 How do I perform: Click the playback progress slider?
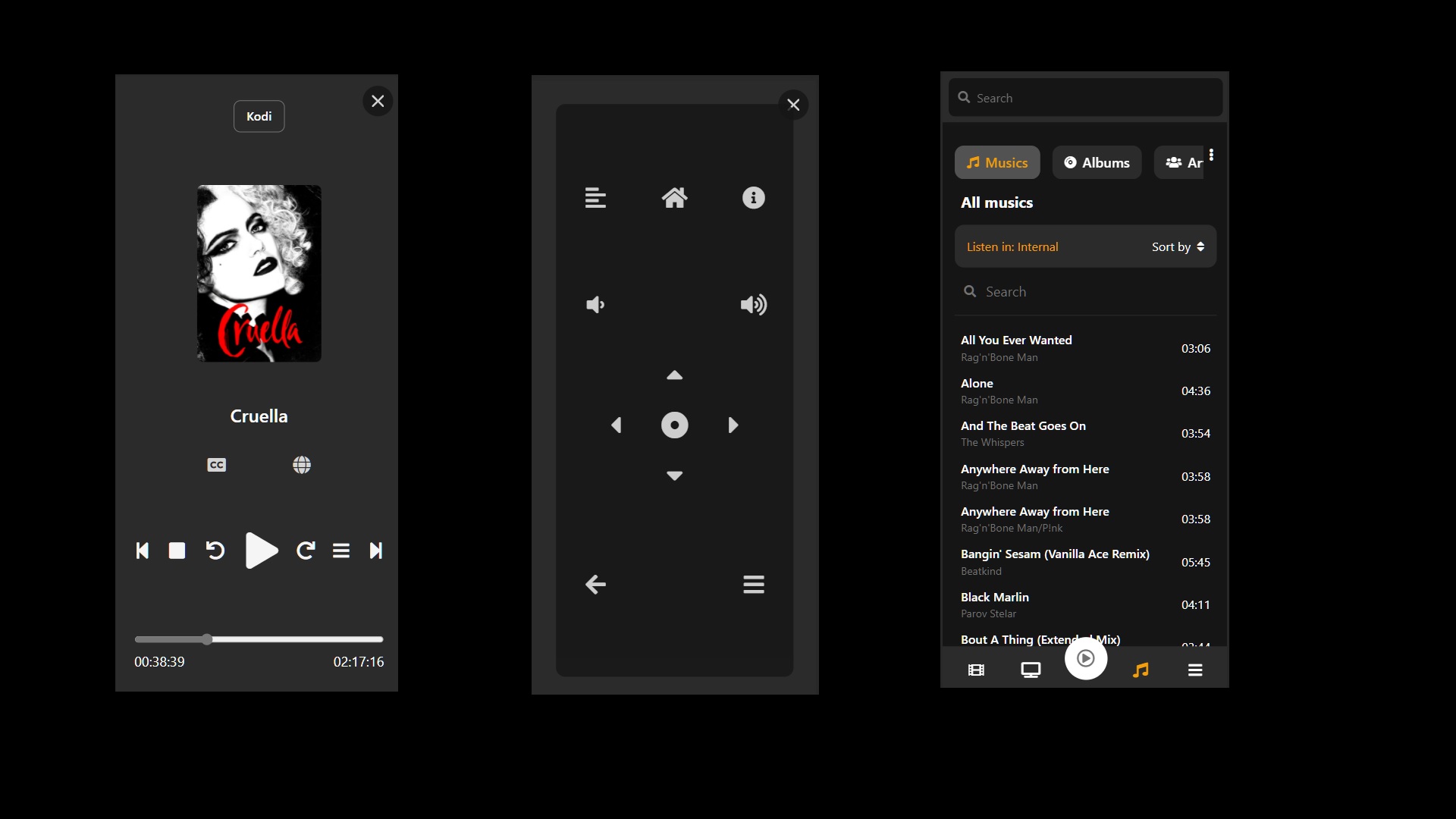[x=259, y=639]
